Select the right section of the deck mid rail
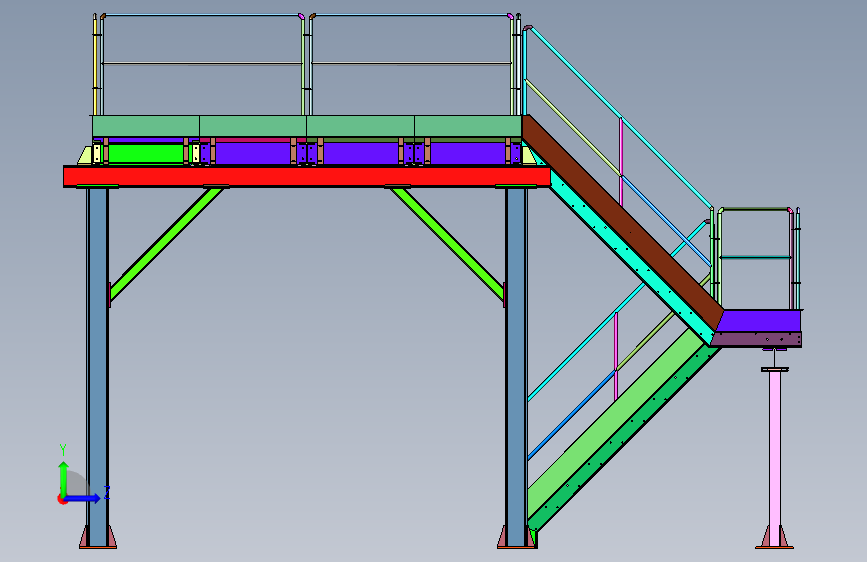This screenshot has height=562, width=867. click(411, 63)
